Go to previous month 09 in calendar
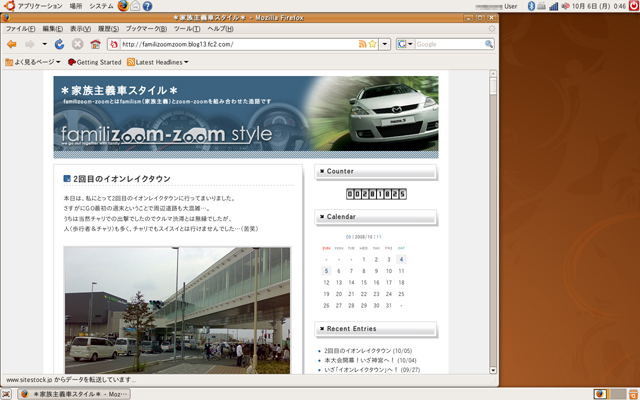 [348, 237]
